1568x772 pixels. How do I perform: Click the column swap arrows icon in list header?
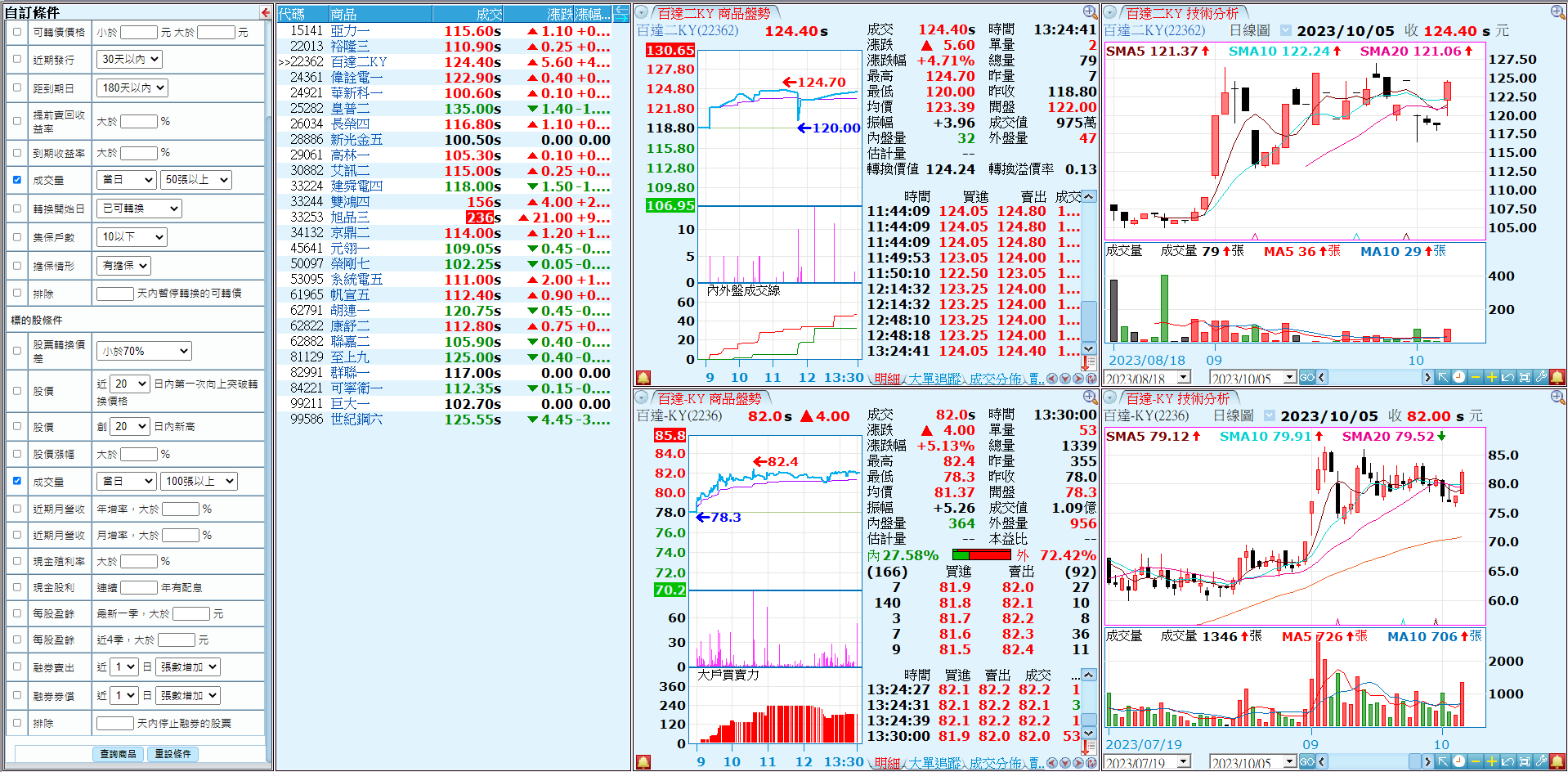click(x=621, y=13)
